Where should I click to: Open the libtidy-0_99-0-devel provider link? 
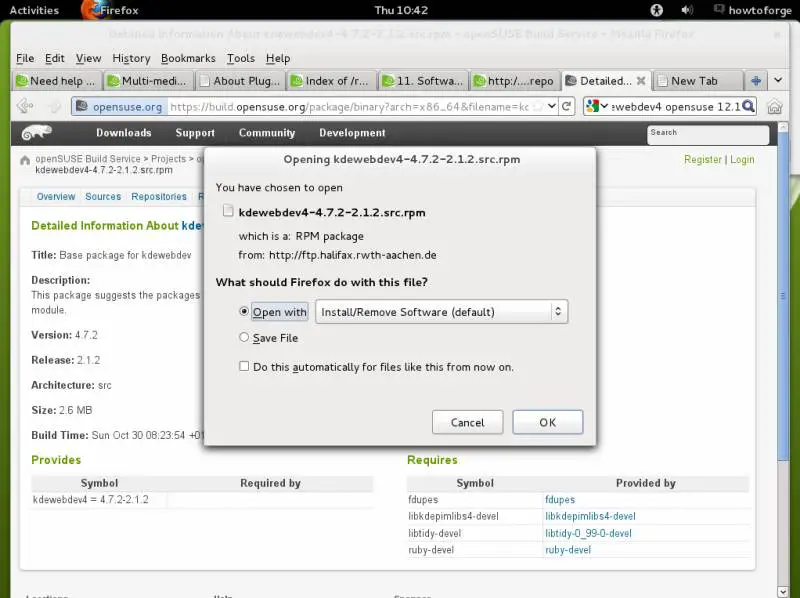(x=588, y=533)
